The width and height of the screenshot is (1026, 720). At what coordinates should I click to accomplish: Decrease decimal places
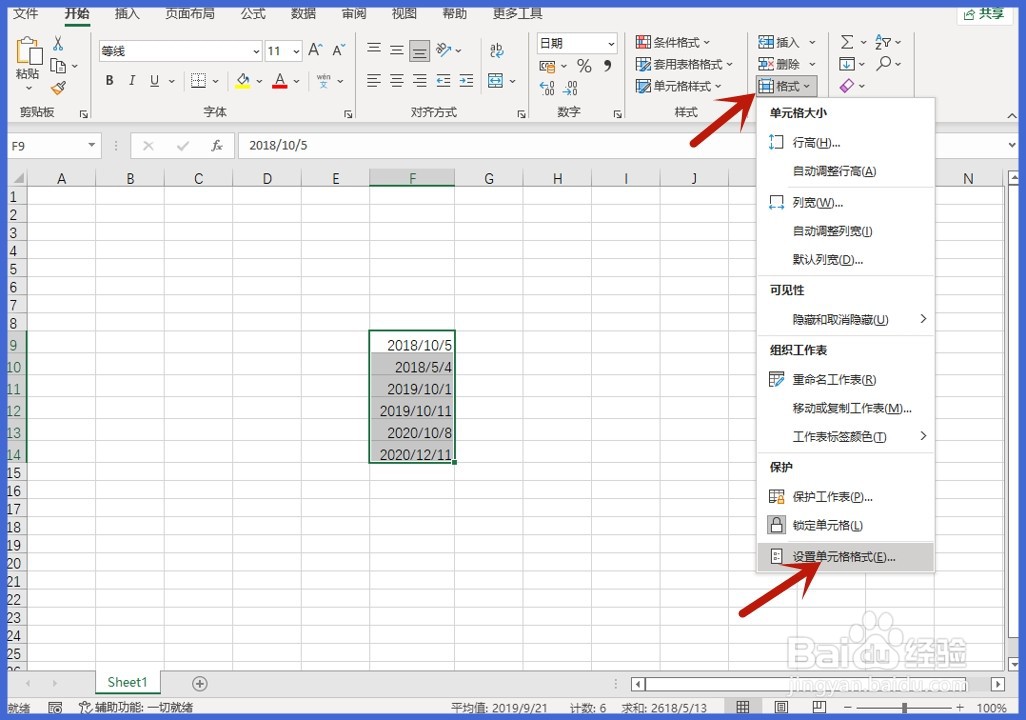[x=570, y=88]
